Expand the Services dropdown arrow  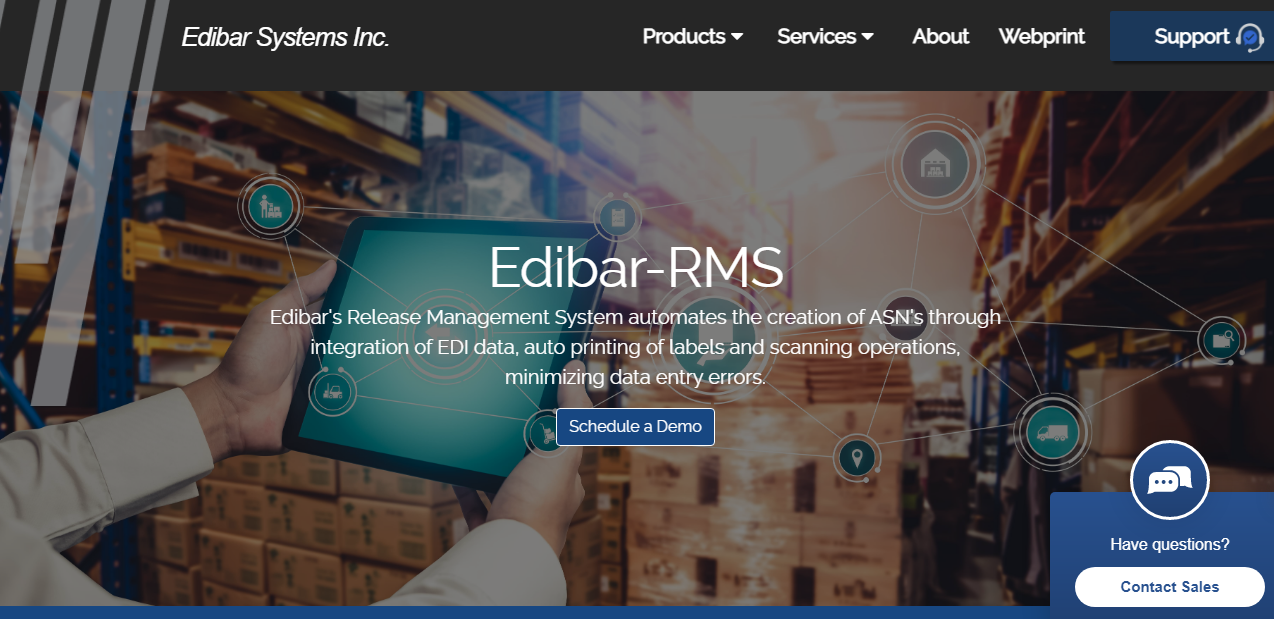pos(867,37)
